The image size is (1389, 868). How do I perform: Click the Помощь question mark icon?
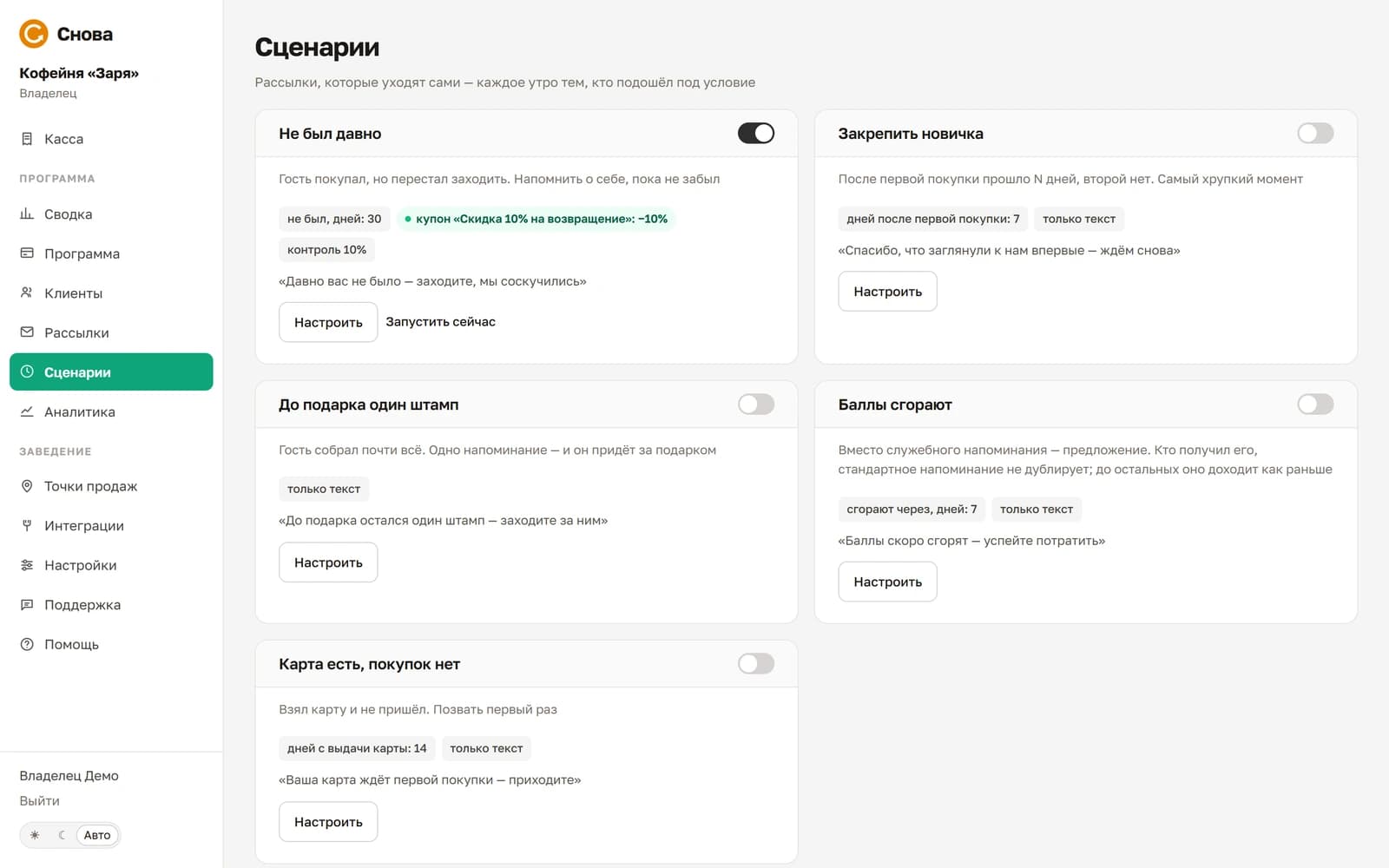coord(27,644)
